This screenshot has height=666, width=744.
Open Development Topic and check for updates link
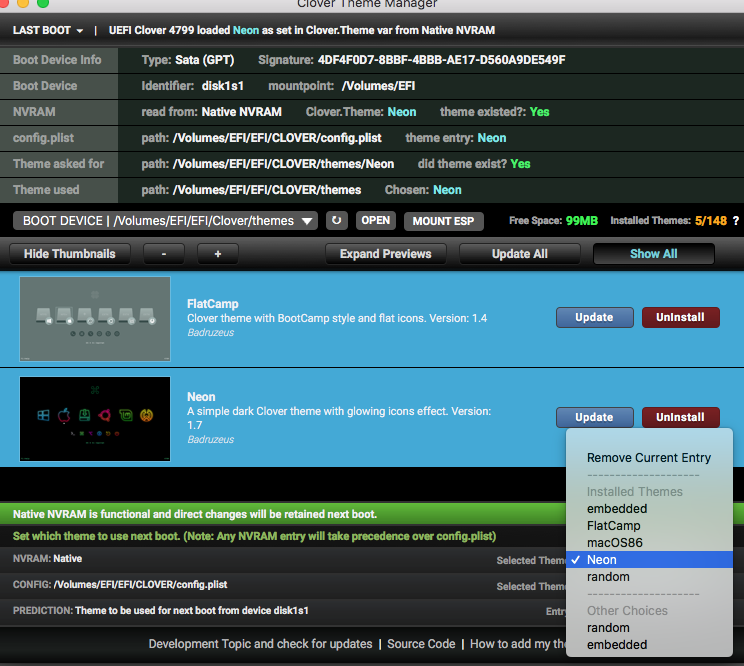(x=260, y=644)
